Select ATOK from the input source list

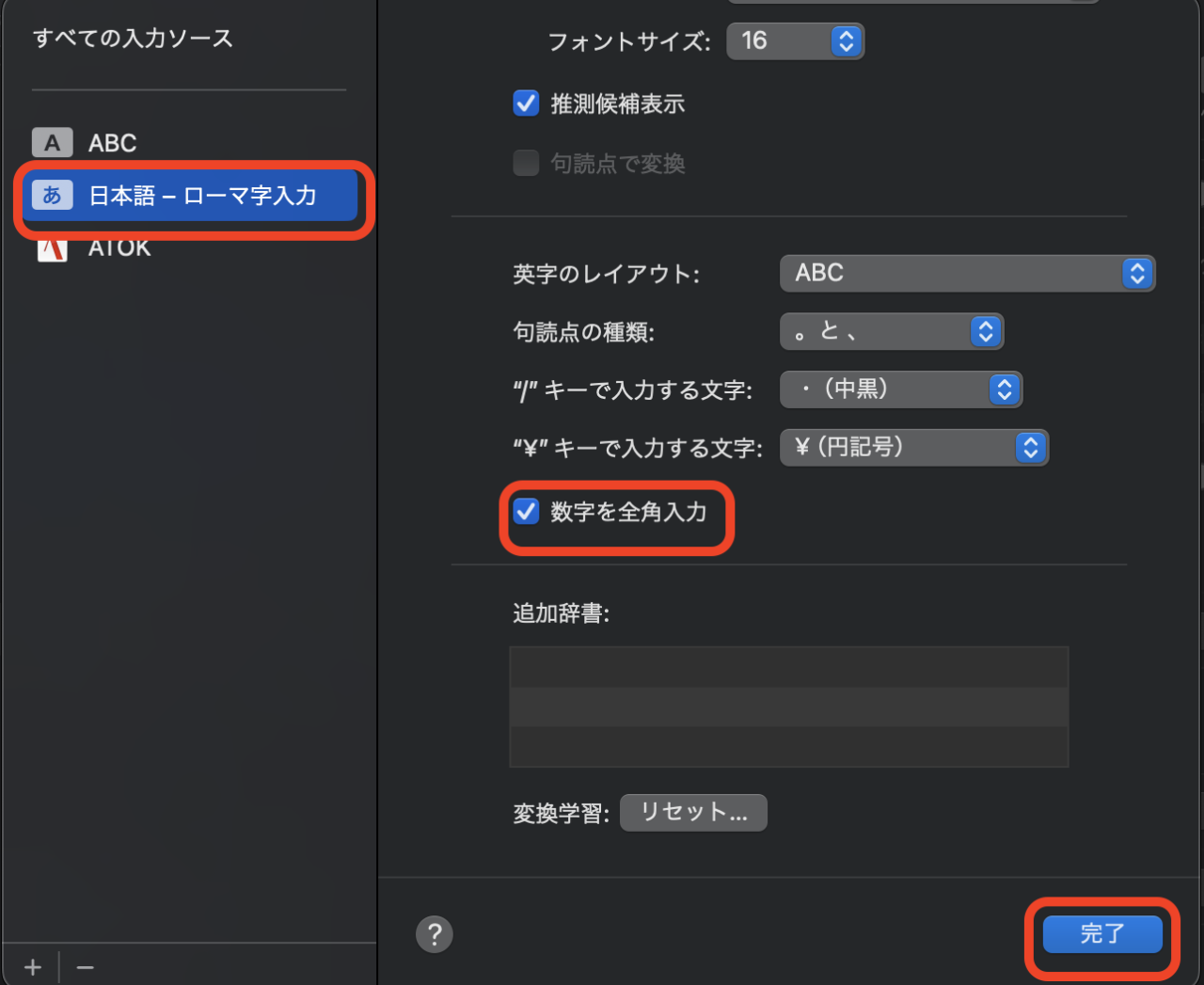click(119, 246)
